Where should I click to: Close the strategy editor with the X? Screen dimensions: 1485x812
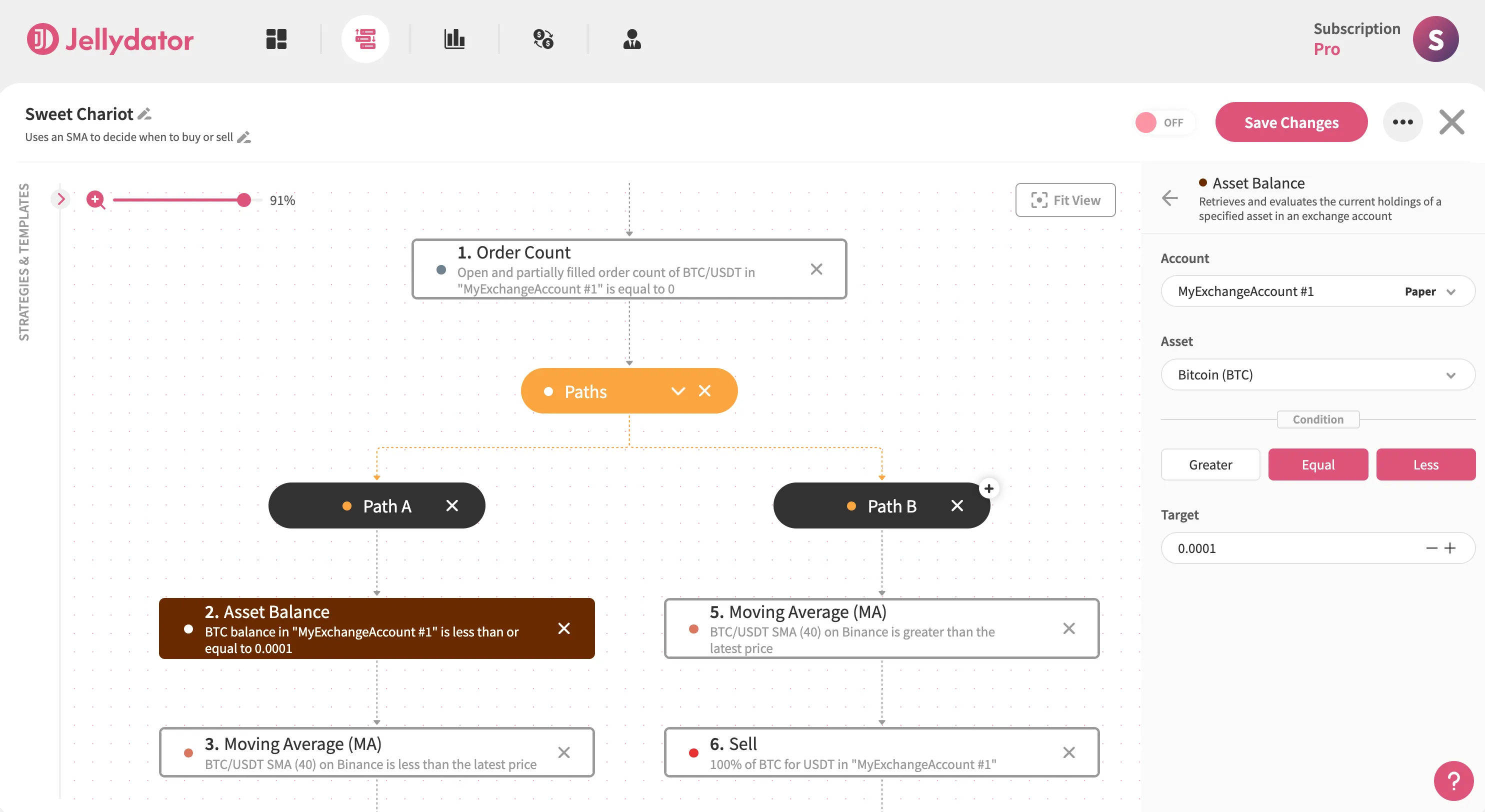point(1451,122)
